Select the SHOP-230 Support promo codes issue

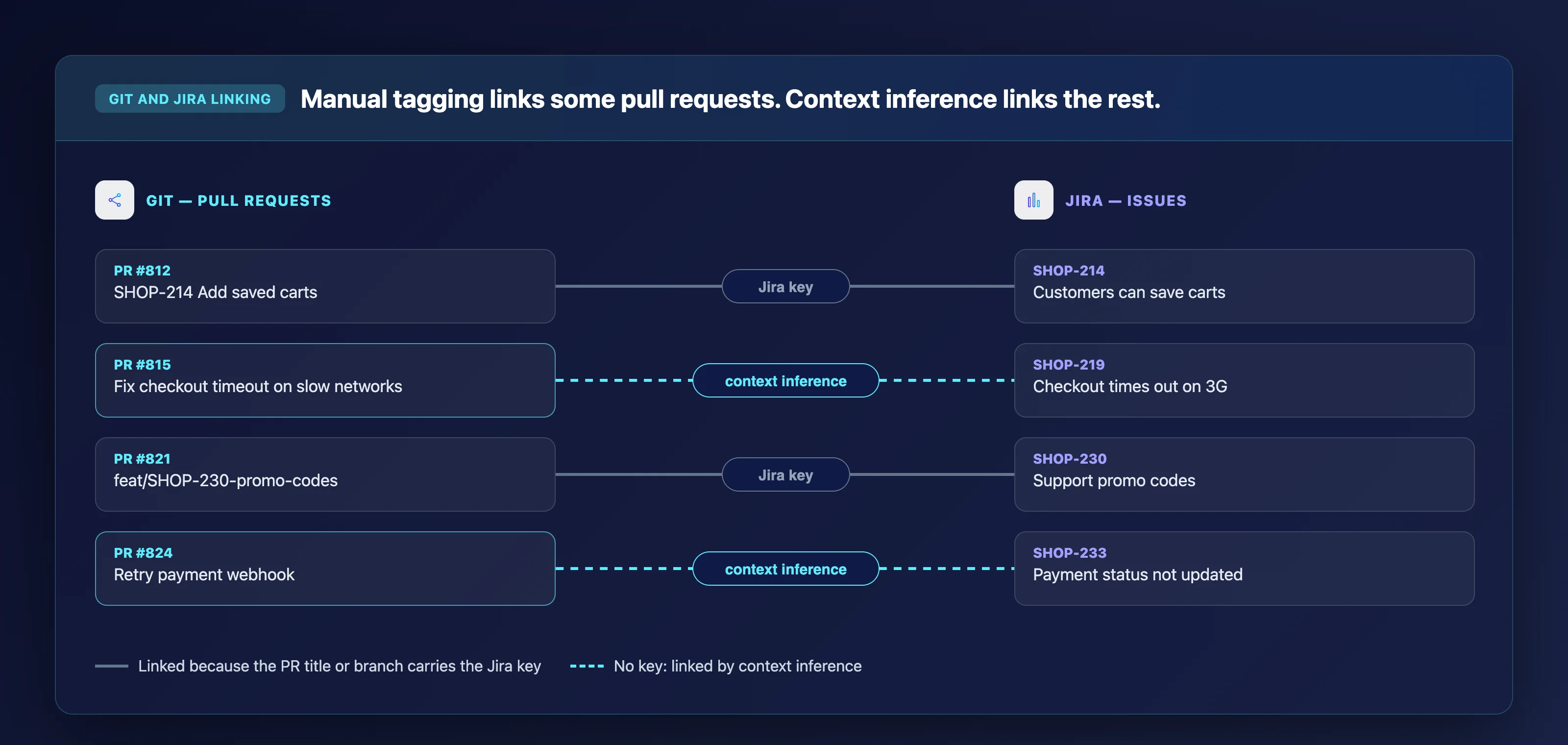pos(1244,474)
